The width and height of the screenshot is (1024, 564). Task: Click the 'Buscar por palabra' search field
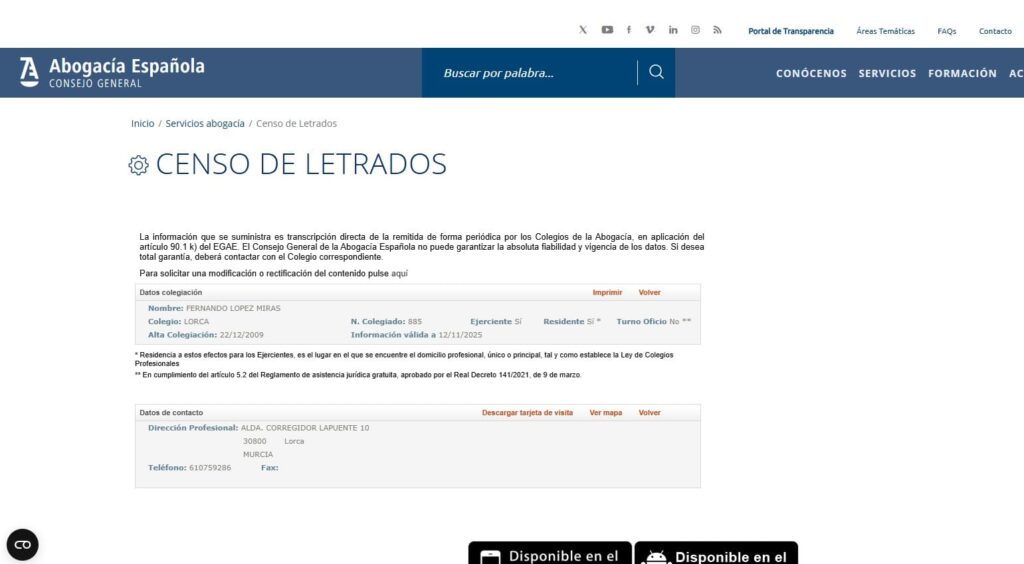(x=530, y=73)
